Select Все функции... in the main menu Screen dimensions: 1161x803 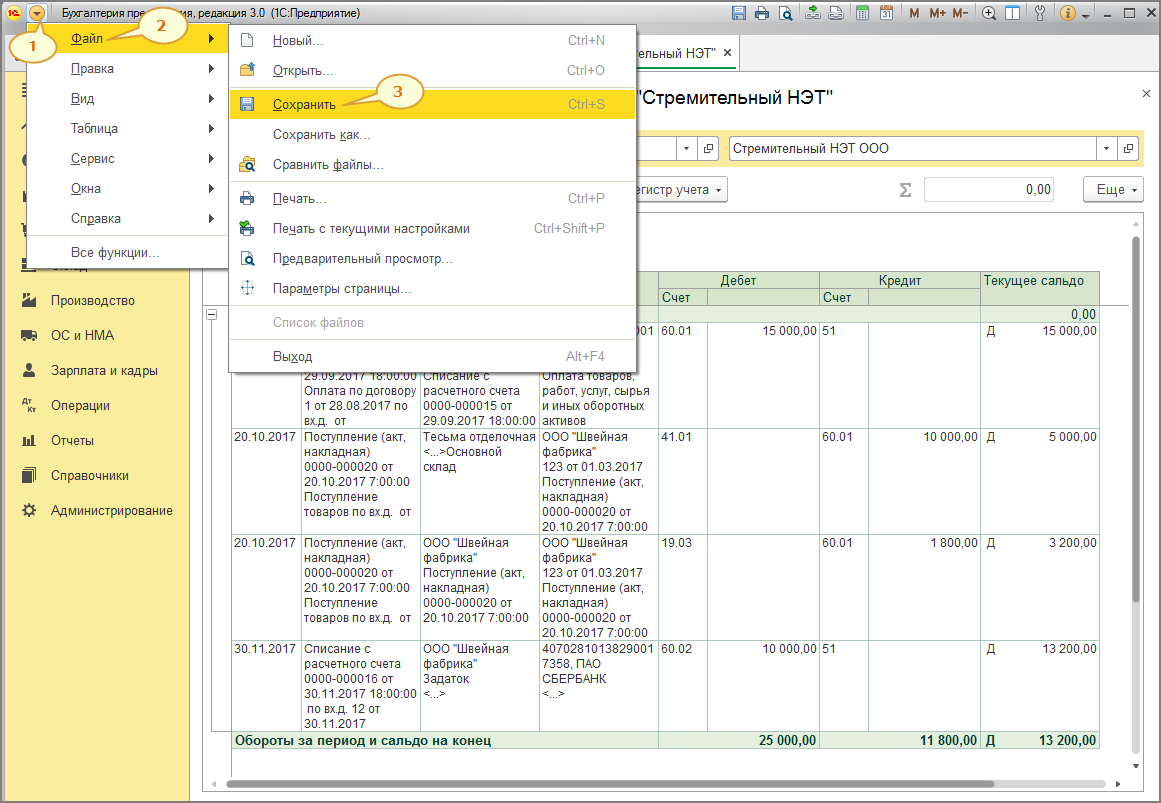[114, 252]
